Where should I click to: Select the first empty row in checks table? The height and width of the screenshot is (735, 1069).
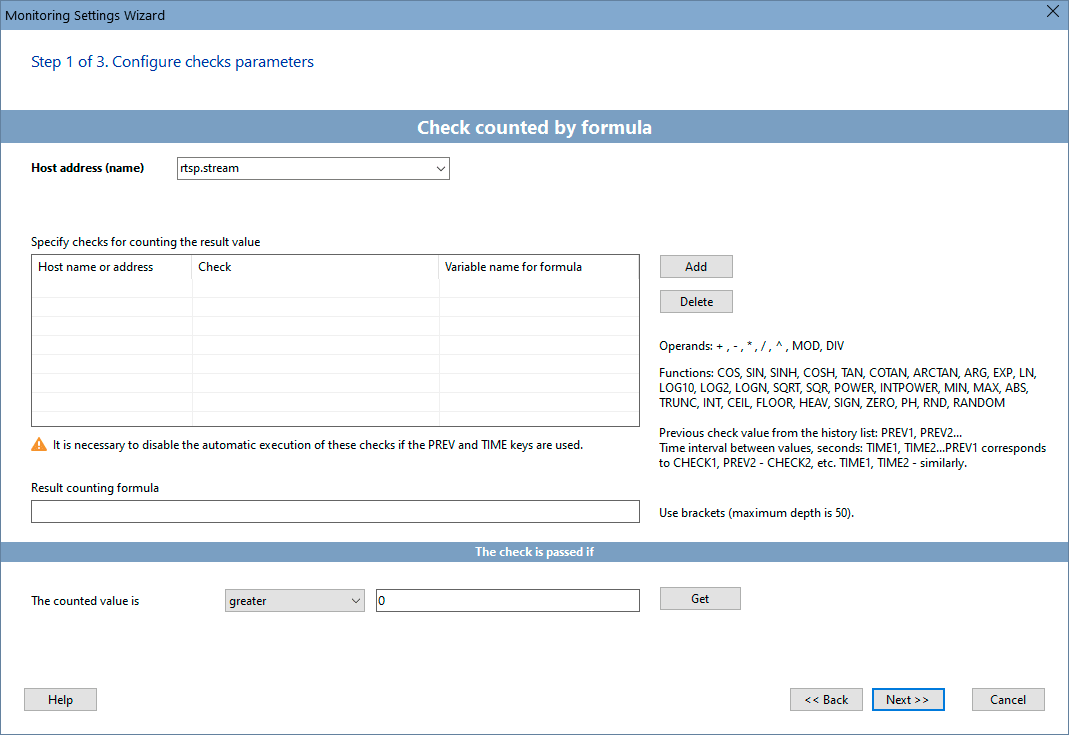click(335, 288)
